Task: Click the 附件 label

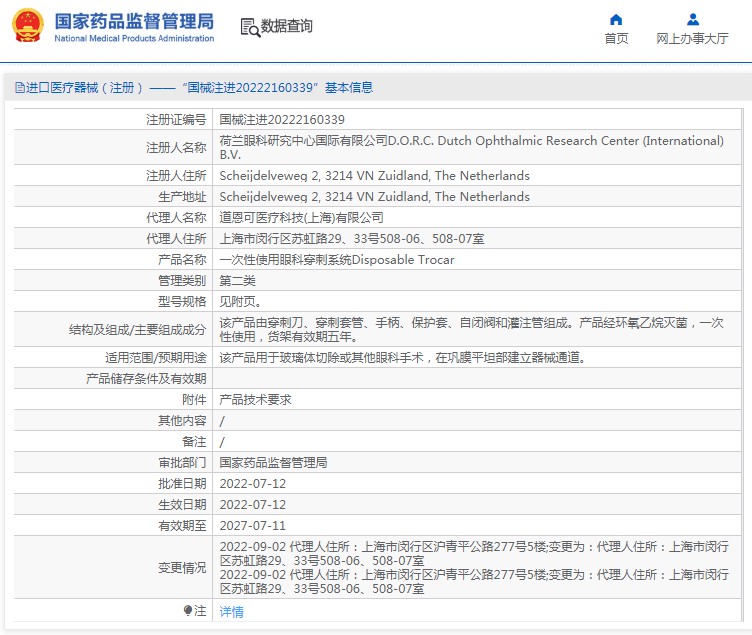Action: (x=194, y=400)
